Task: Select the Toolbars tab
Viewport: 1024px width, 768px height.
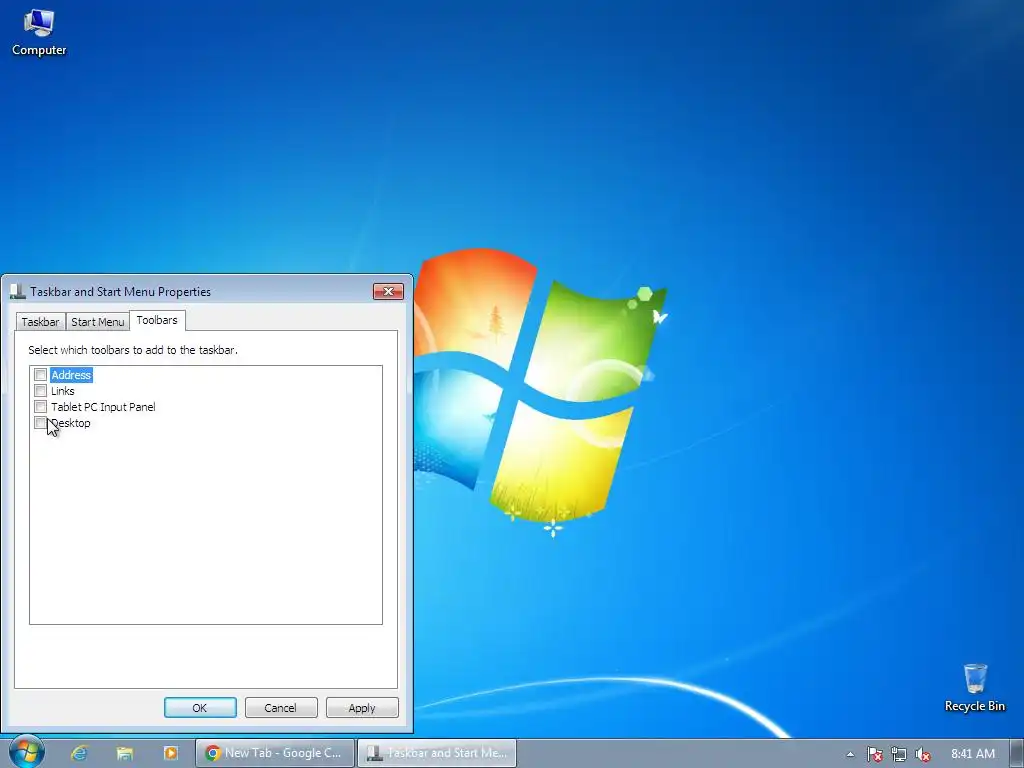Action: tap(157, 320)
